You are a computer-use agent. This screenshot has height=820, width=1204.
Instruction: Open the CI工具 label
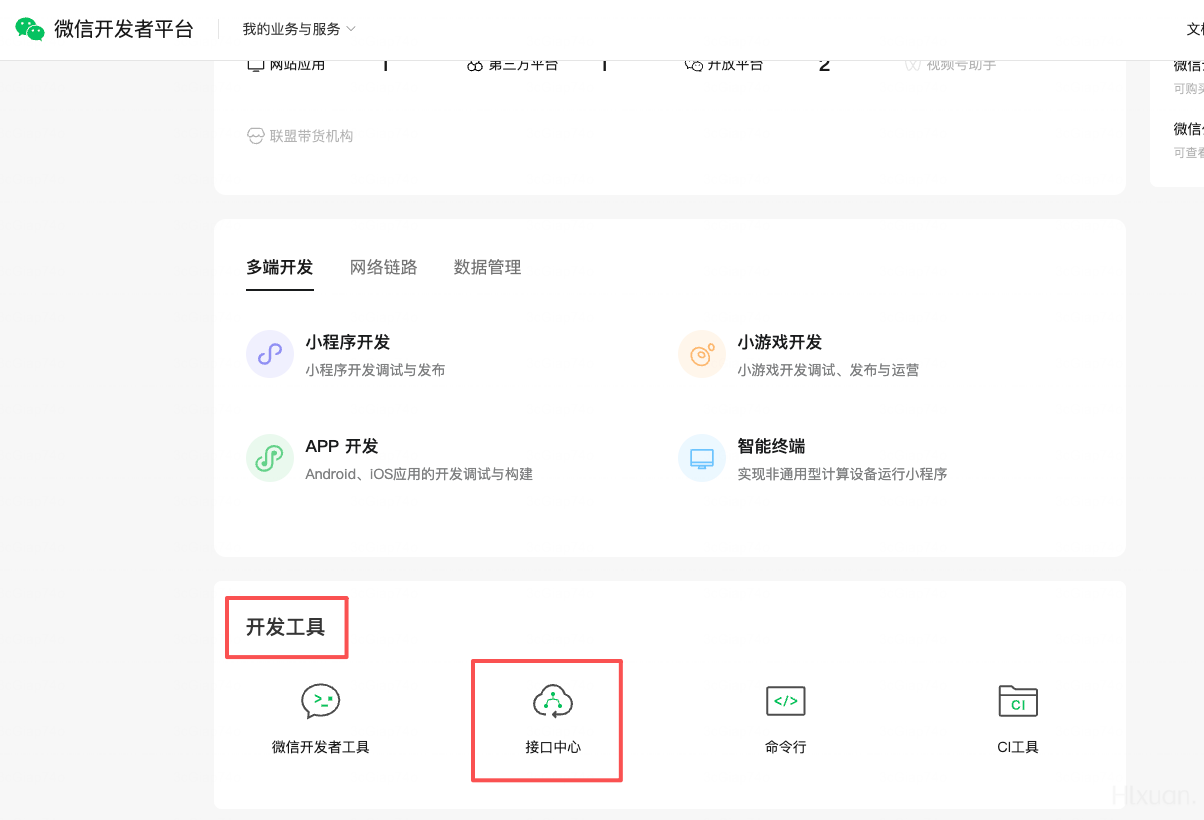1018,747
